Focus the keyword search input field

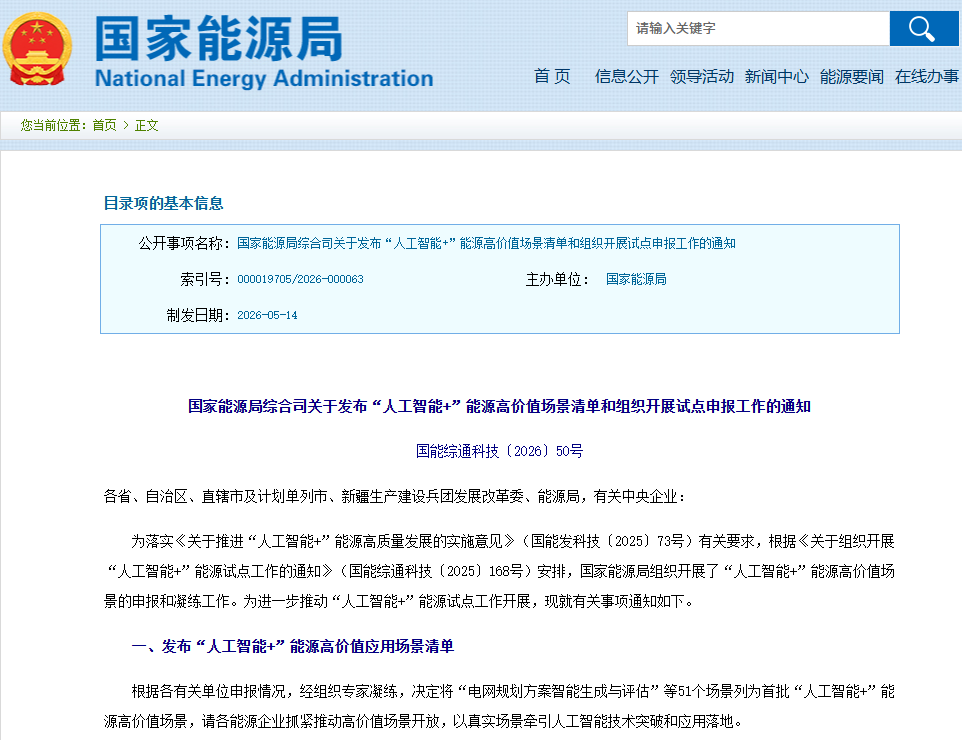click(x=758, y=28)
